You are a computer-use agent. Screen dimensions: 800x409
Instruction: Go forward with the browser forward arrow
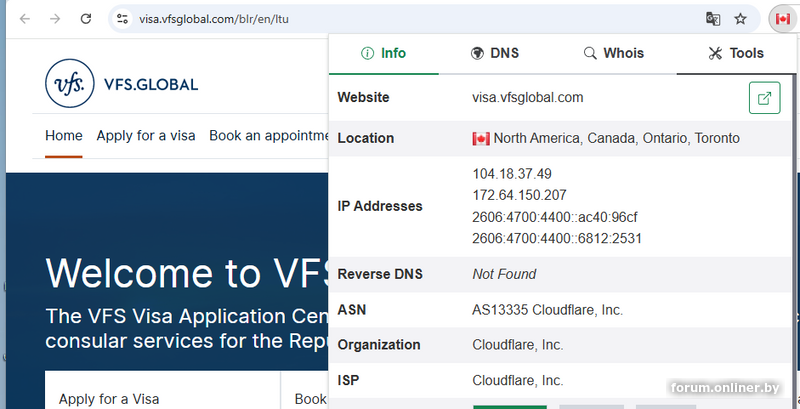[55, 19]
